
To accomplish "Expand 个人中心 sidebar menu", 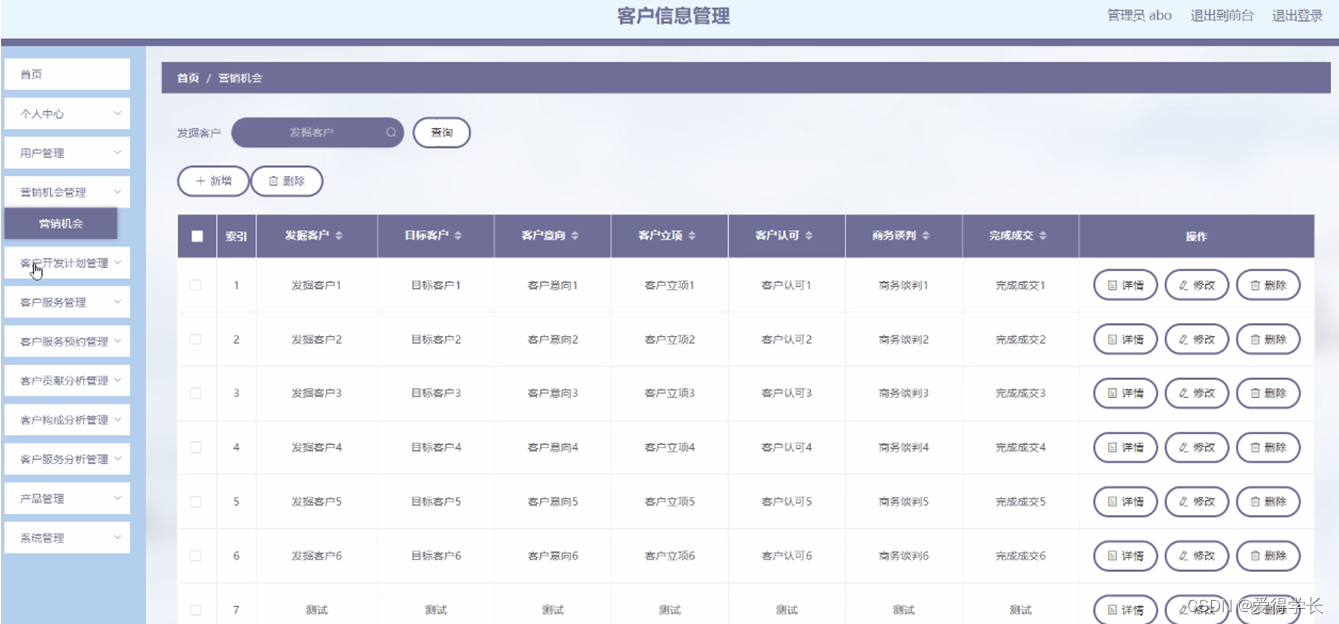I will 67,113.
